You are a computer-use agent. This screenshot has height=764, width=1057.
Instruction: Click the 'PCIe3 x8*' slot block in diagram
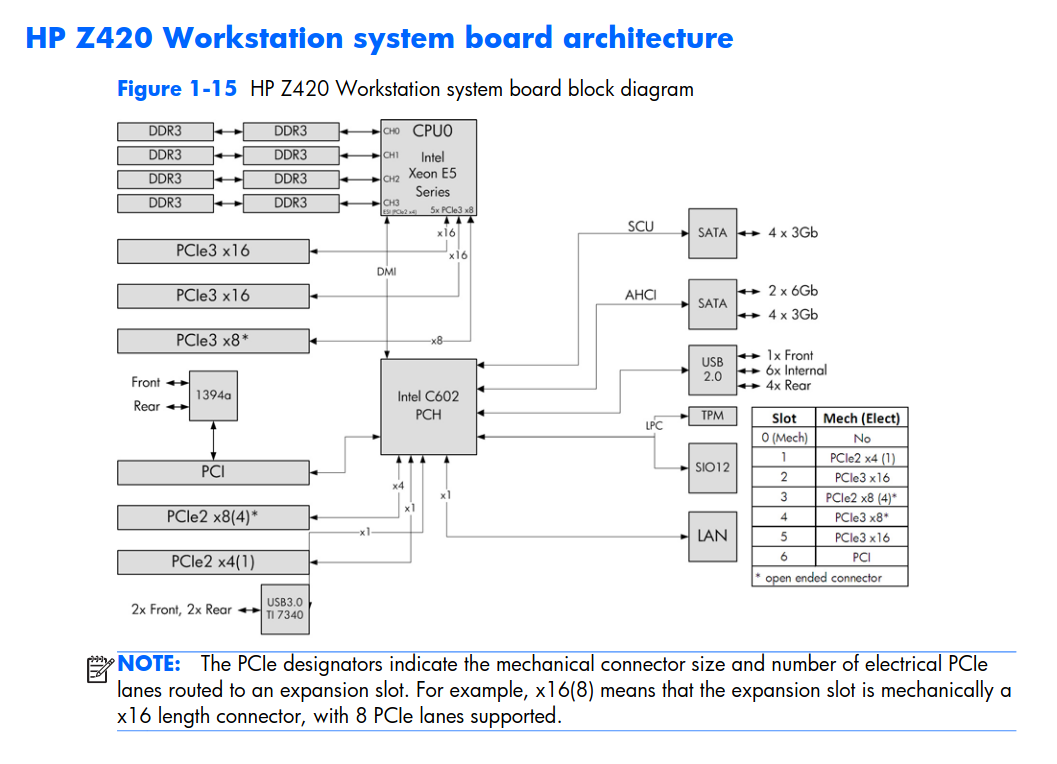tap(213, 341)
